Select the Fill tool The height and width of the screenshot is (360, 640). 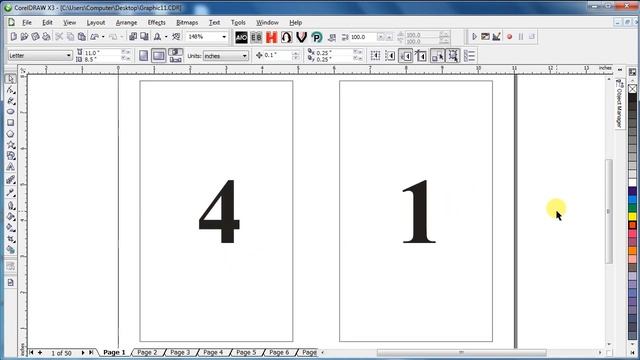(x=11, y=216)
